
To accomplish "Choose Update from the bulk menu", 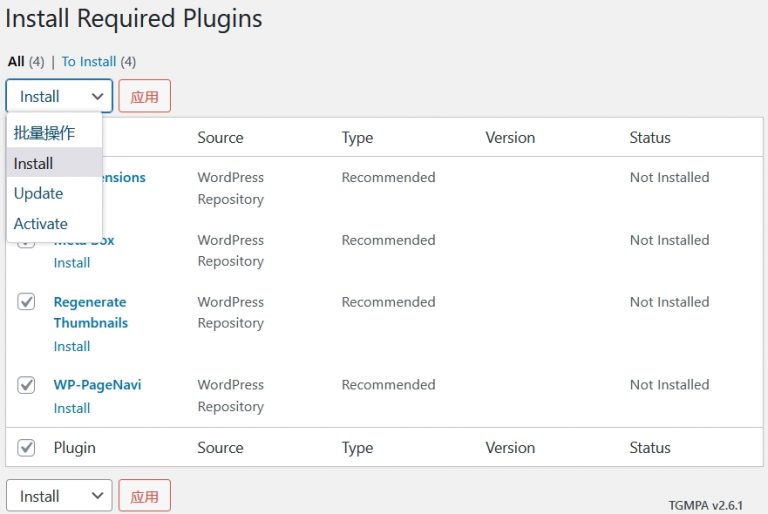I will [39, 193].
